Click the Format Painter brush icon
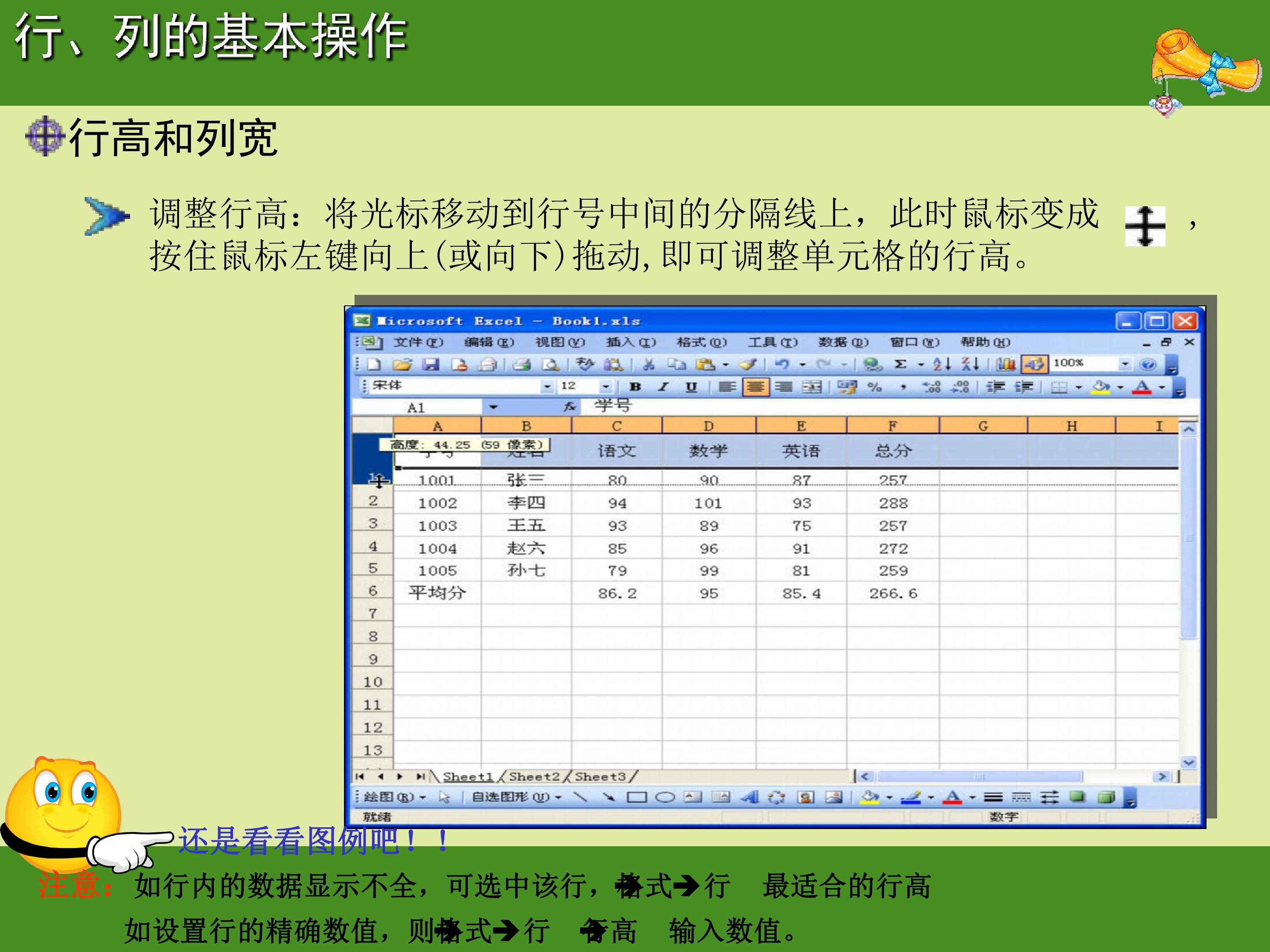The width and height of the screenshot is (1270, 952). click(748, 364)
